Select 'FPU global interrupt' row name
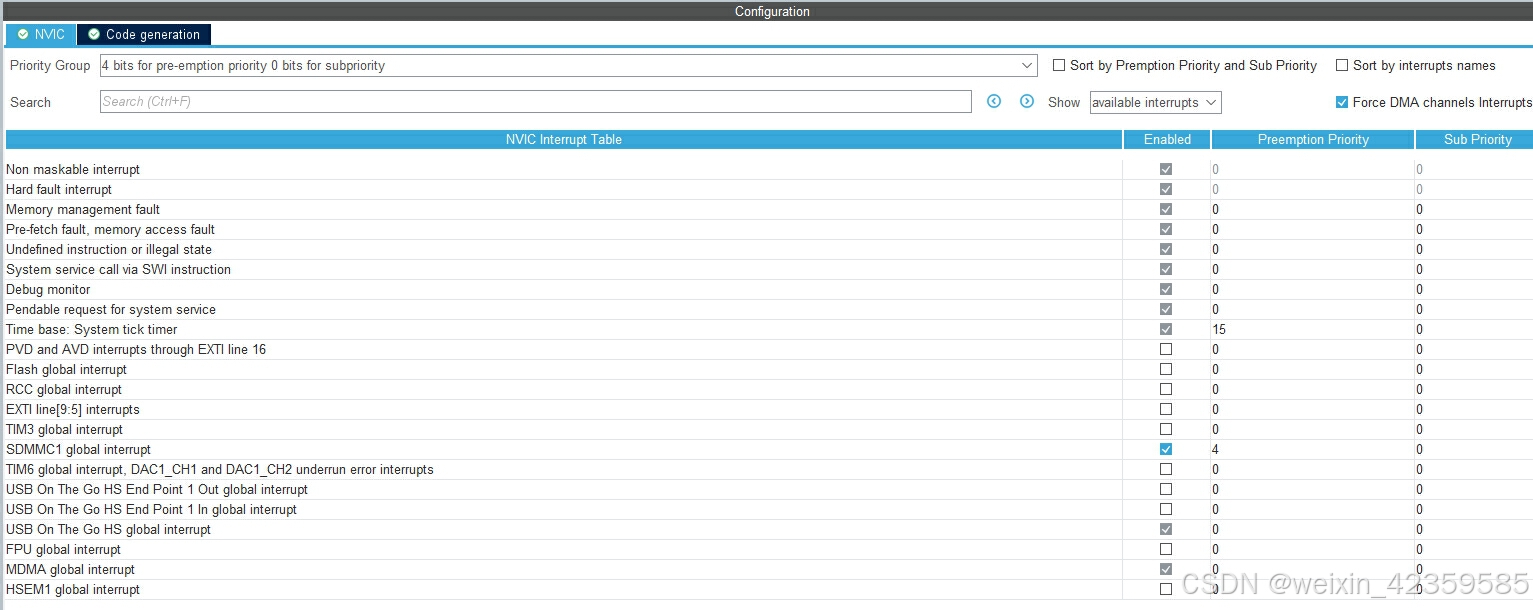 point(63,550)
